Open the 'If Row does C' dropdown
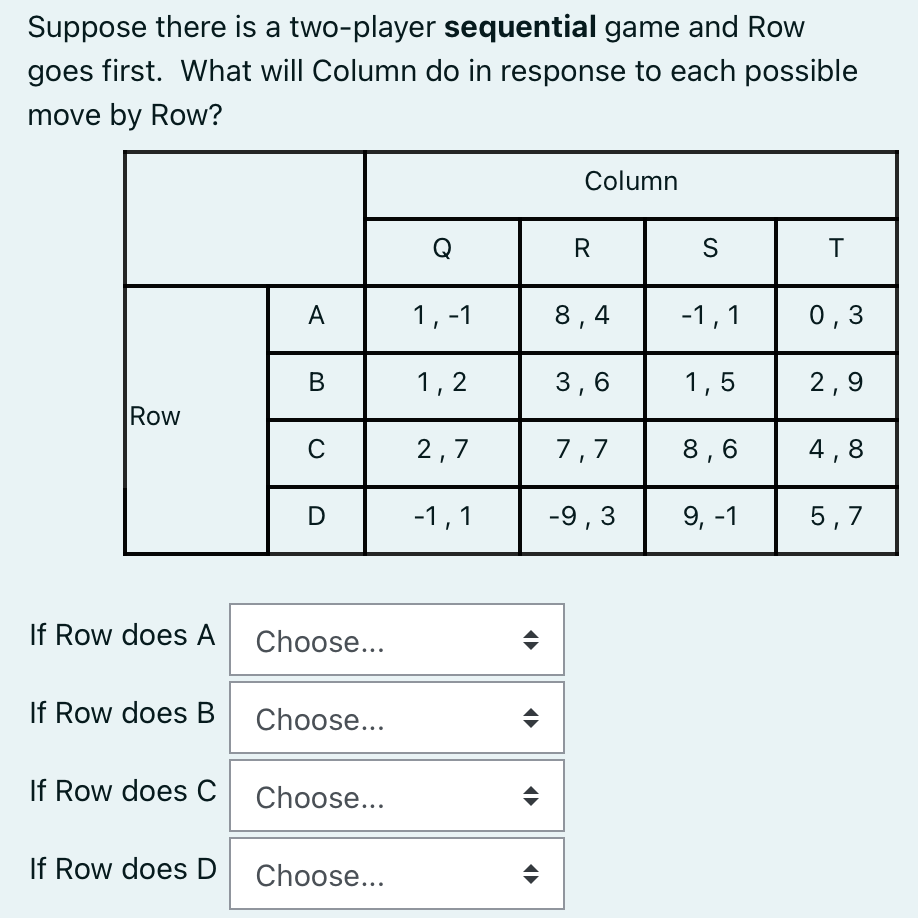Image resolution: width=918 pixels, height=918 pixels. click(397, 796)
